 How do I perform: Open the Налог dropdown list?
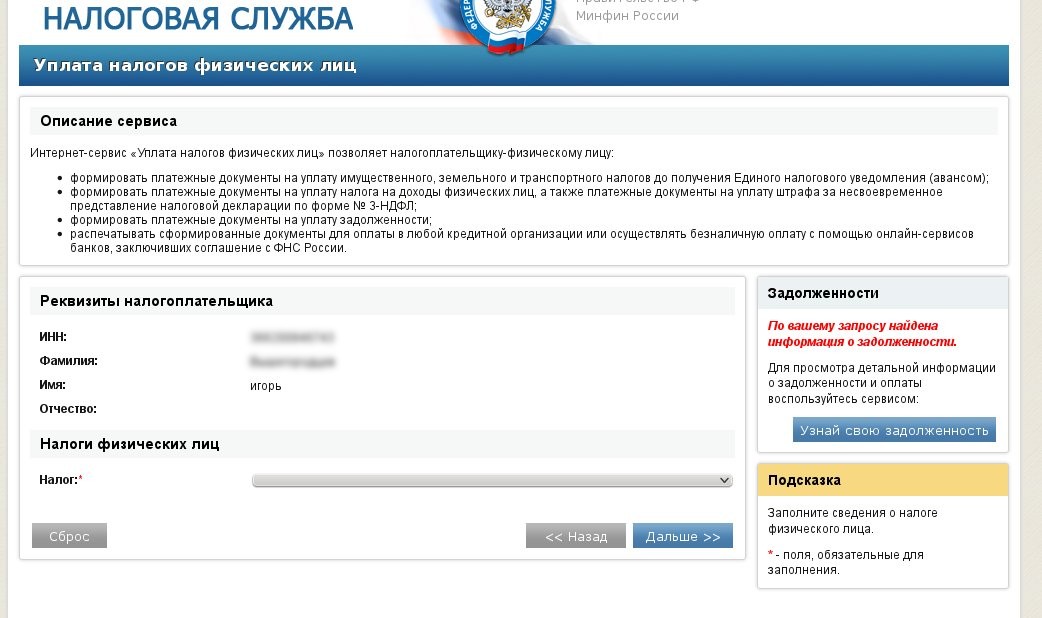[x=491, y=481]
